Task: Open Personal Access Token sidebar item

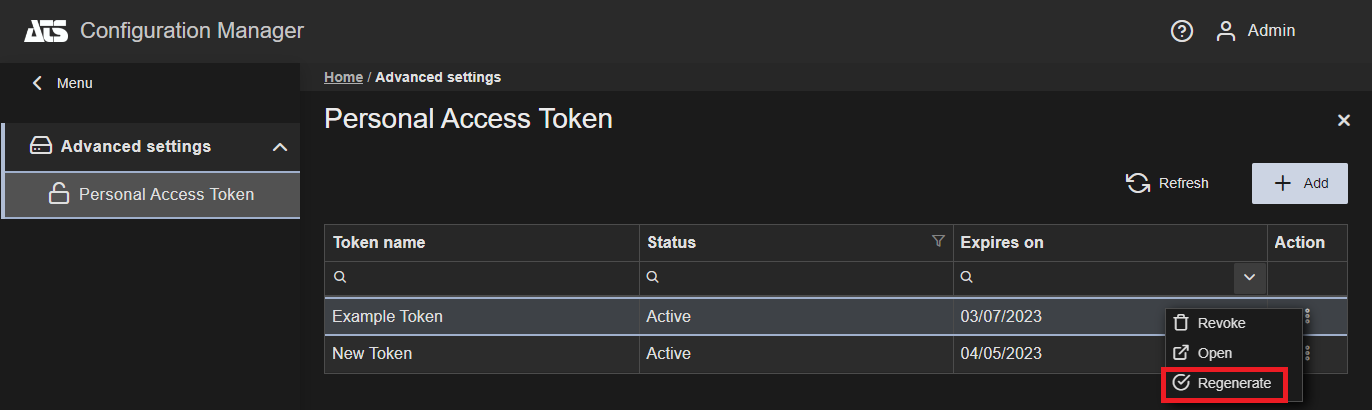Action: click(166, 195)
